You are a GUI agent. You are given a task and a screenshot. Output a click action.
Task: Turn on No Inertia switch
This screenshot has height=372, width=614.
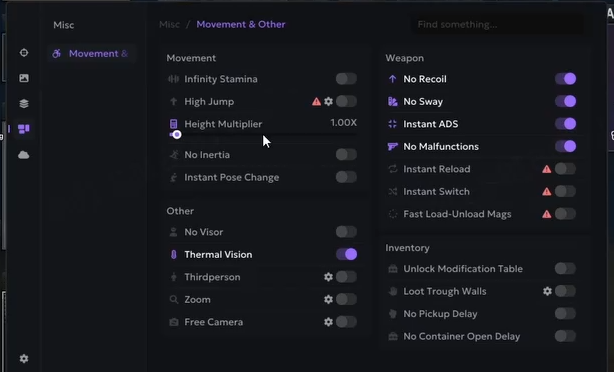[346, 154]
